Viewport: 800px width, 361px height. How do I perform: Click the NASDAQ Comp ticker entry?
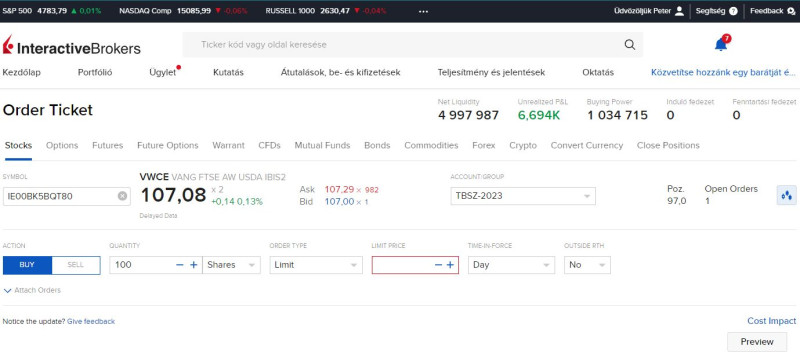click(x=183, y=11)
